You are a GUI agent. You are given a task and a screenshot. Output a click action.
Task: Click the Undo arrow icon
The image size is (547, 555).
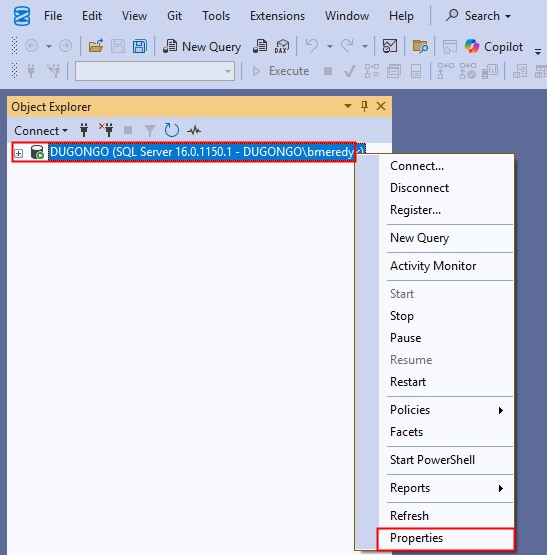click(312, 46)
